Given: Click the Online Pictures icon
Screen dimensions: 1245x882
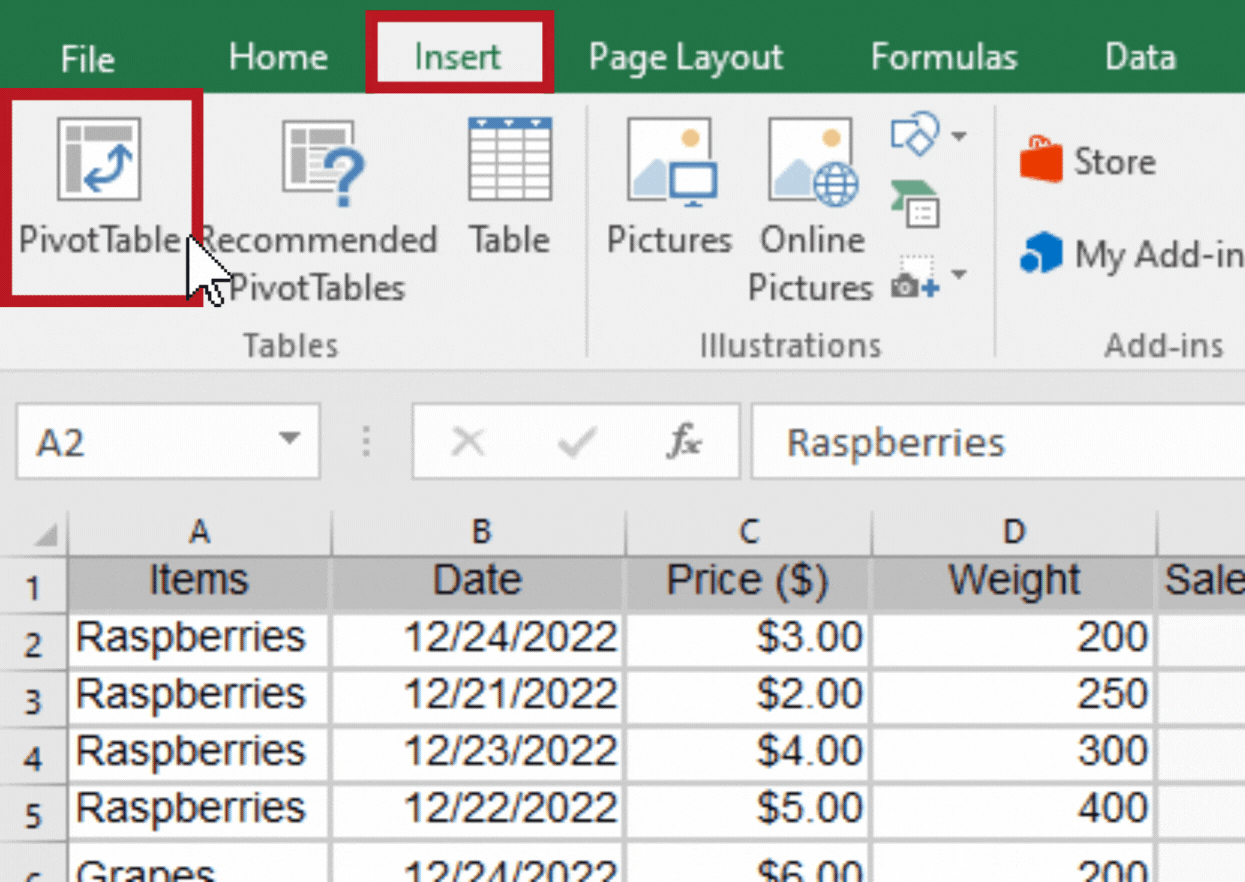Looking at the screenshot, I should pyautogui.click(x=810, y=160).
